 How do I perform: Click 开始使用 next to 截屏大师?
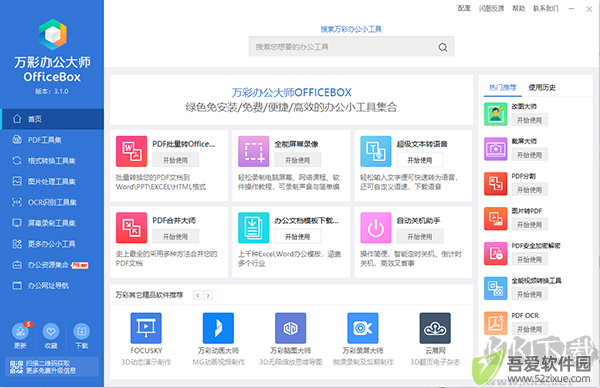click(530, 155)
